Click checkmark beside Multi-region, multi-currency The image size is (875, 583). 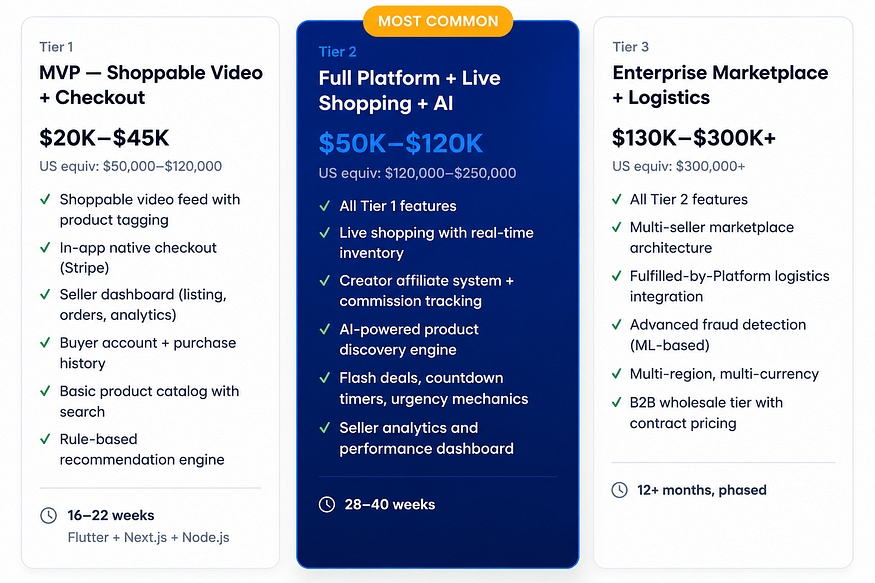coord(617,373)
